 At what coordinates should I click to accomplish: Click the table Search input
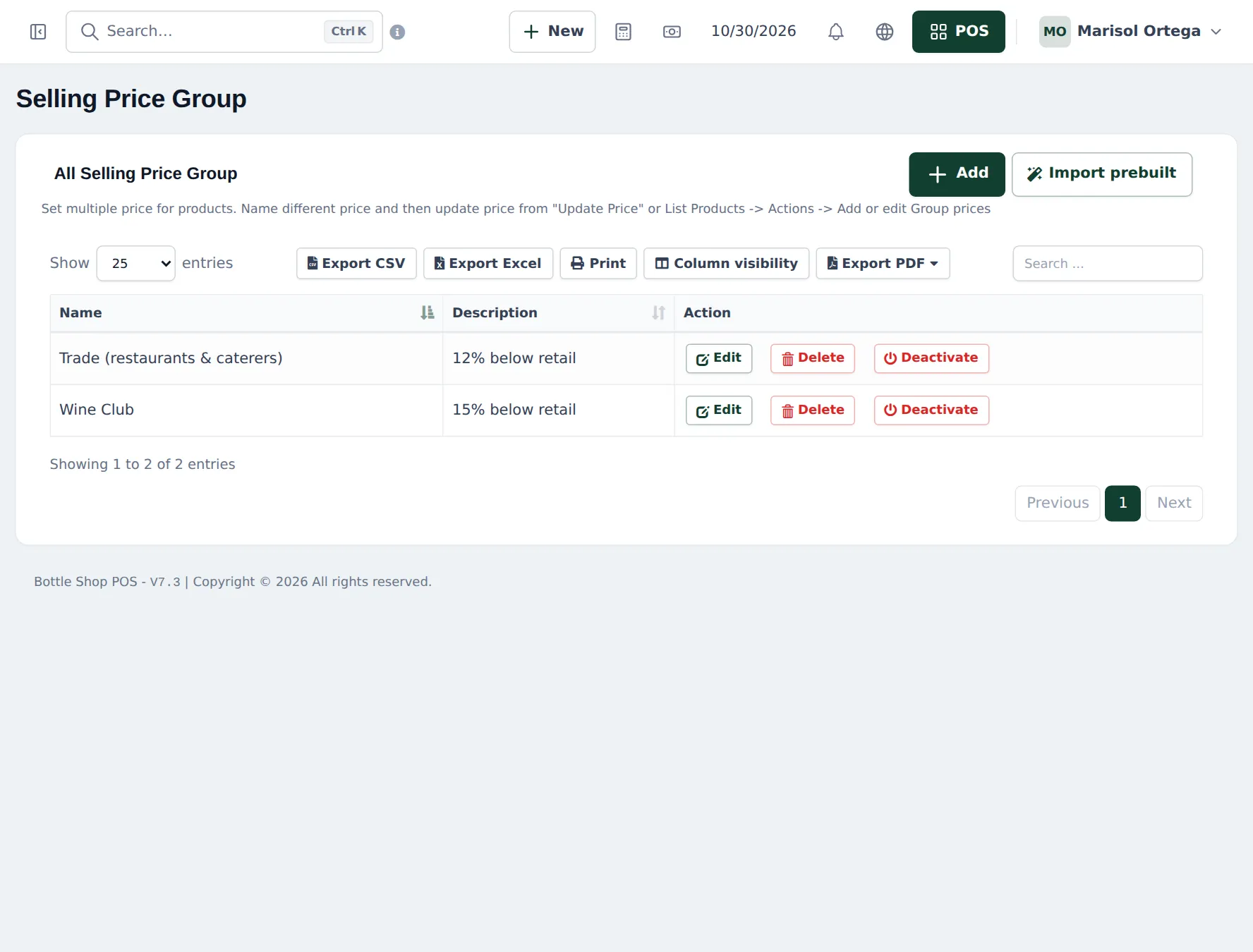click(1108, 264)
